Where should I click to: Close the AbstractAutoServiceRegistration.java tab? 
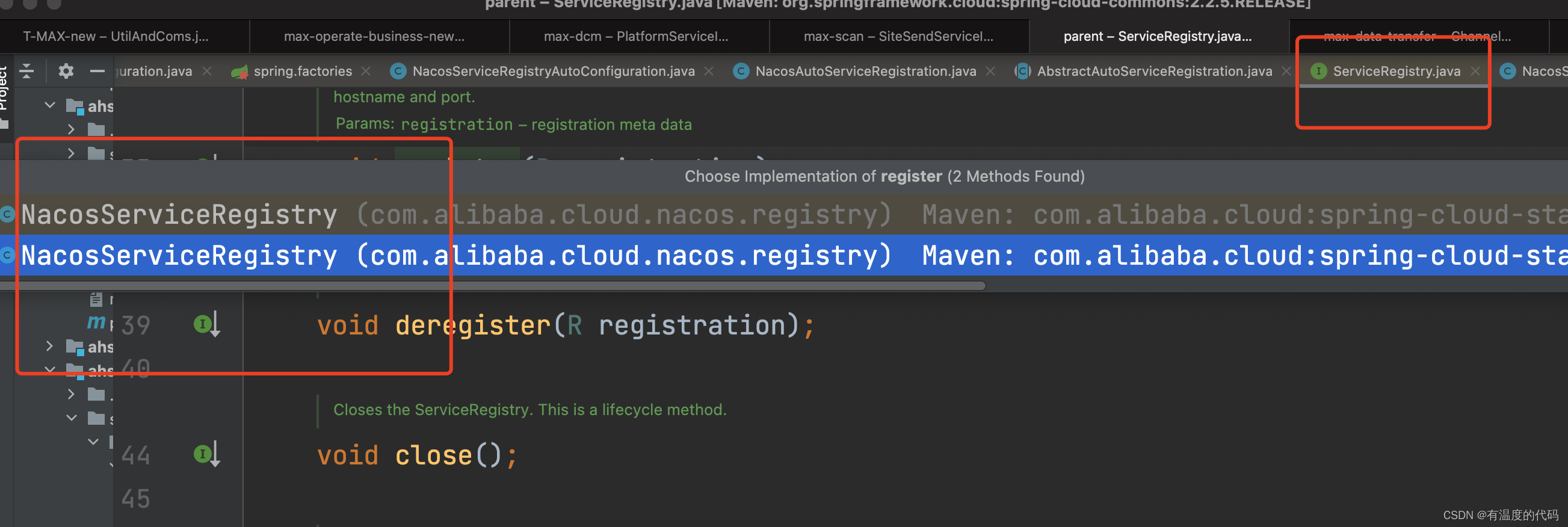[1286, 71]
